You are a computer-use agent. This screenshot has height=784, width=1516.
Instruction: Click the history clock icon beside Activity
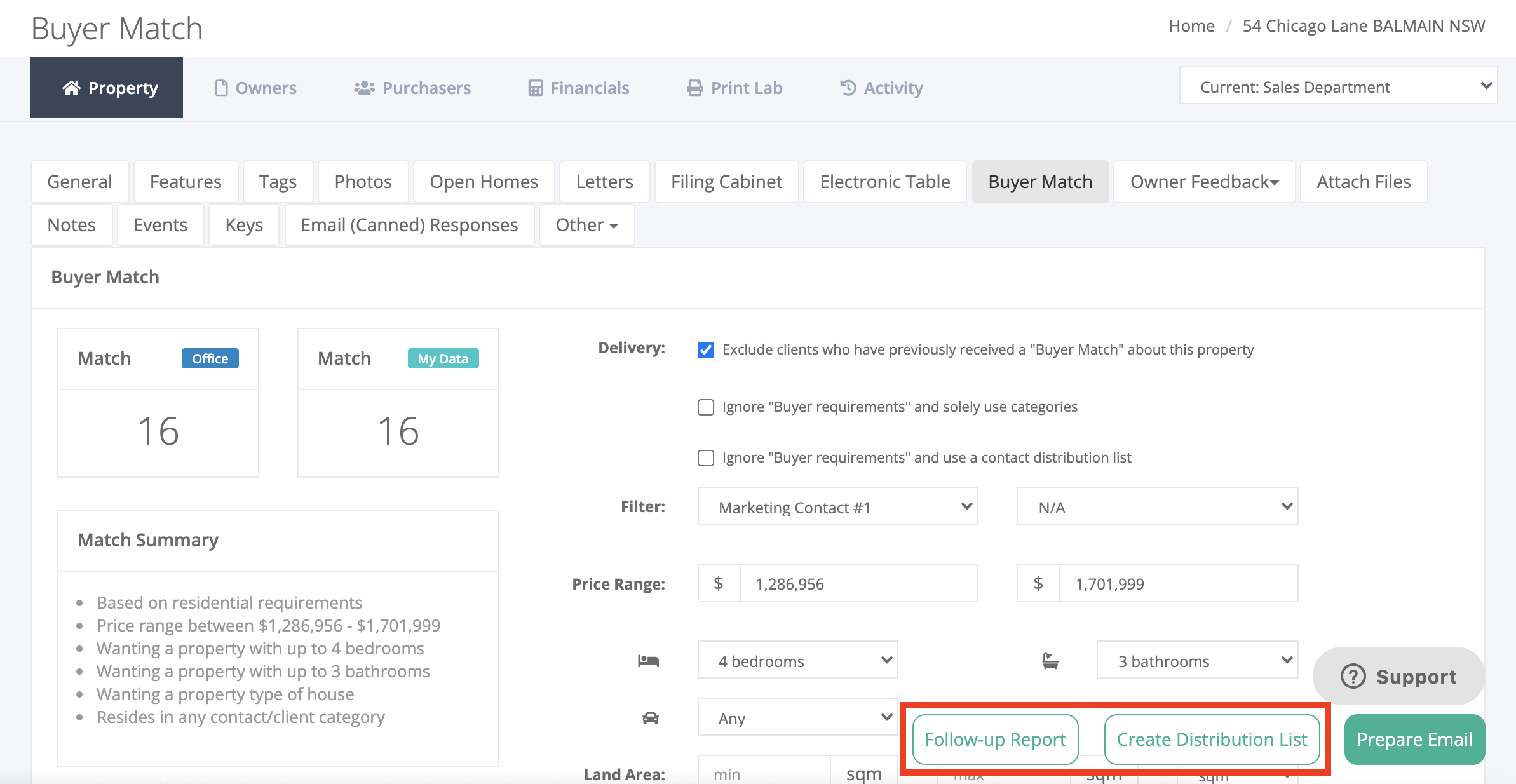coord(848,88)
